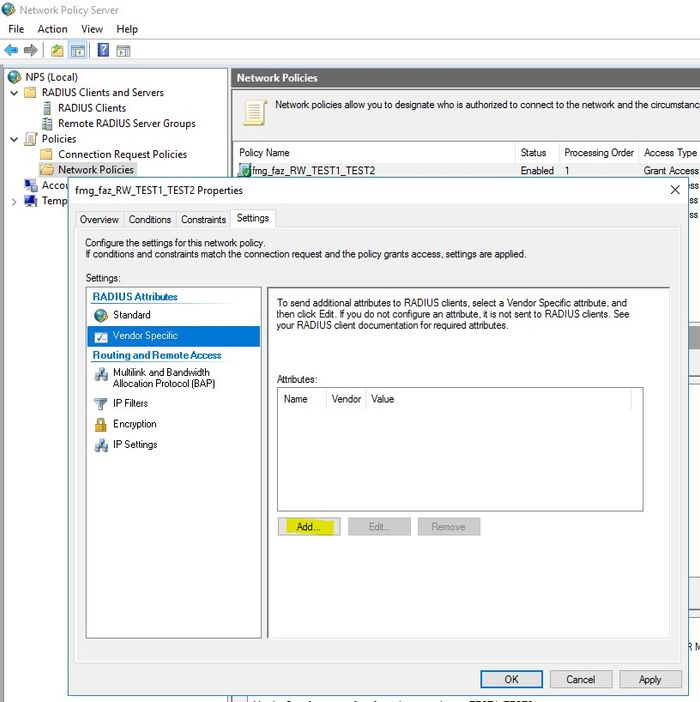Close the Properties dialog with X
Screen dimensions: 700x702
[675, 189]
